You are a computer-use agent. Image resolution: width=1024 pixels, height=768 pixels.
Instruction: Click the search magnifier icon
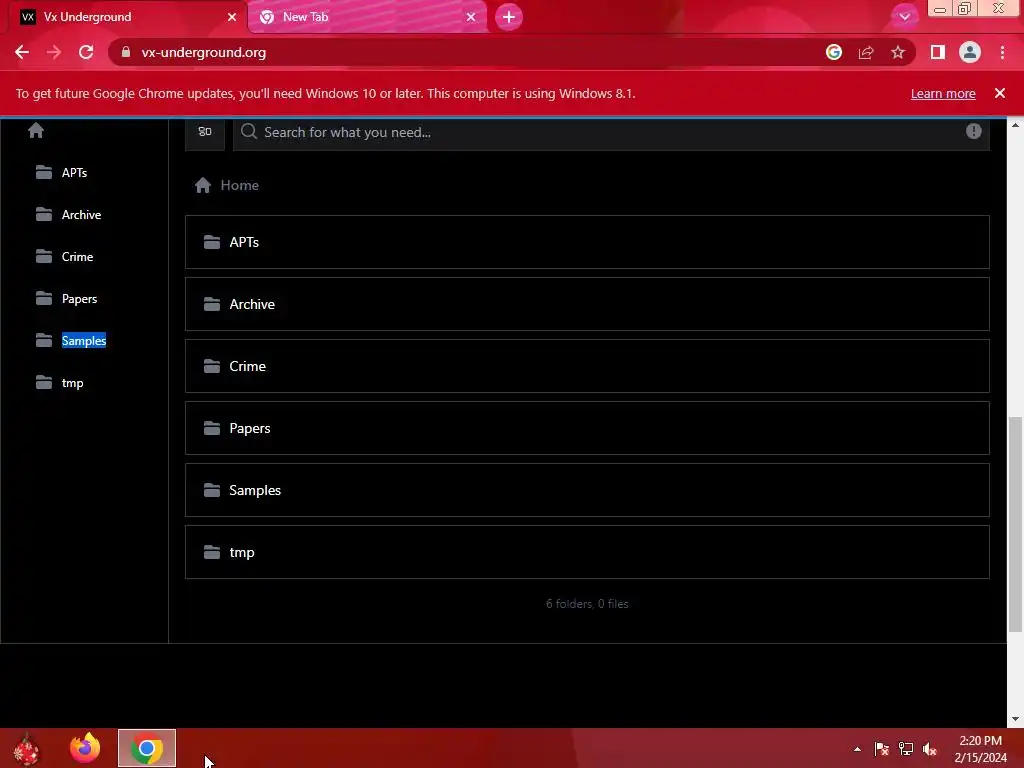tap(249, 132)
